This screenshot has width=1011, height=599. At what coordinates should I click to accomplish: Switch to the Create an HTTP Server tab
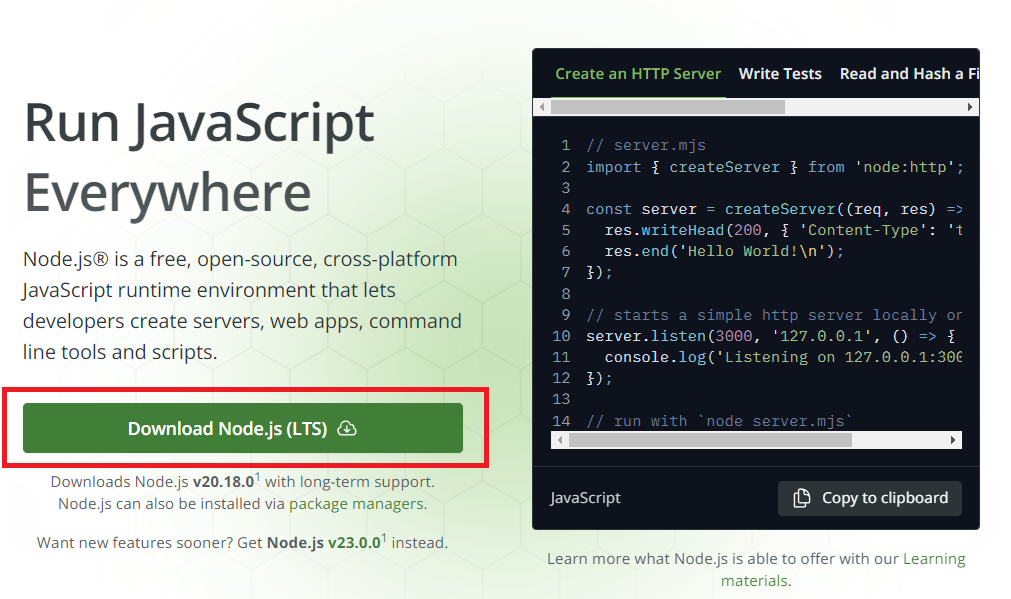638,74
